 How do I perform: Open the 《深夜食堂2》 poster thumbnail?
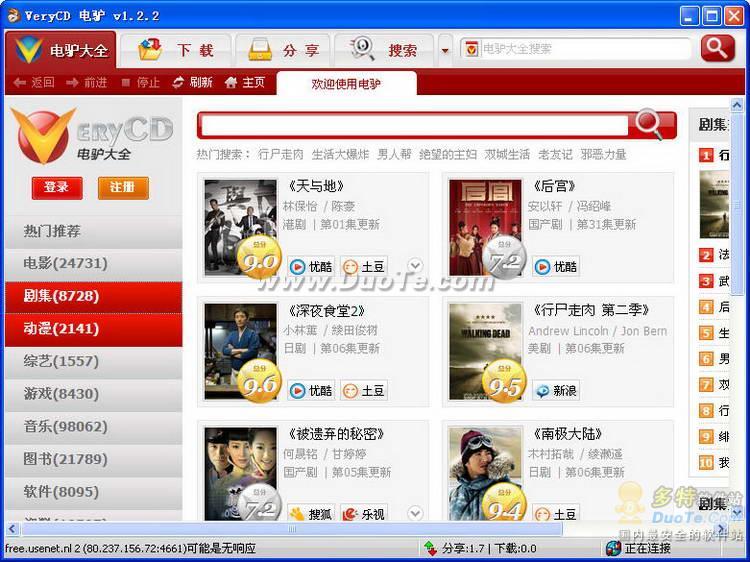tap(241, 352)
